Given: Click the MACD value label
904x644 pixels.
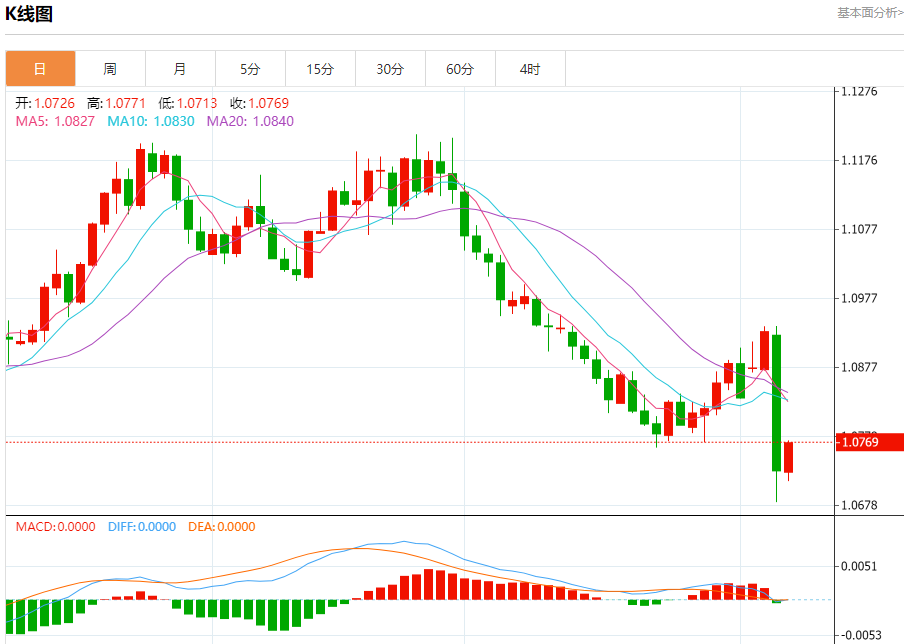Looking at the screenshot, I should coord(55,526).
